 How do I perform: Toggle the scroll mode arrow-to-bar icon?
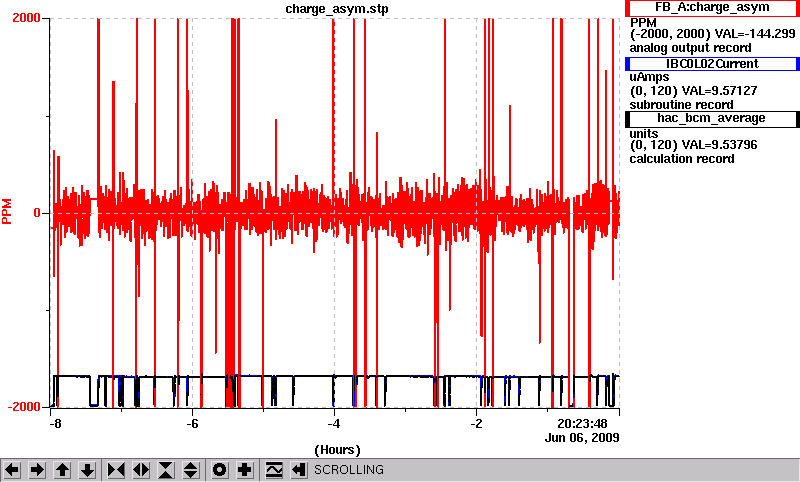299,470
